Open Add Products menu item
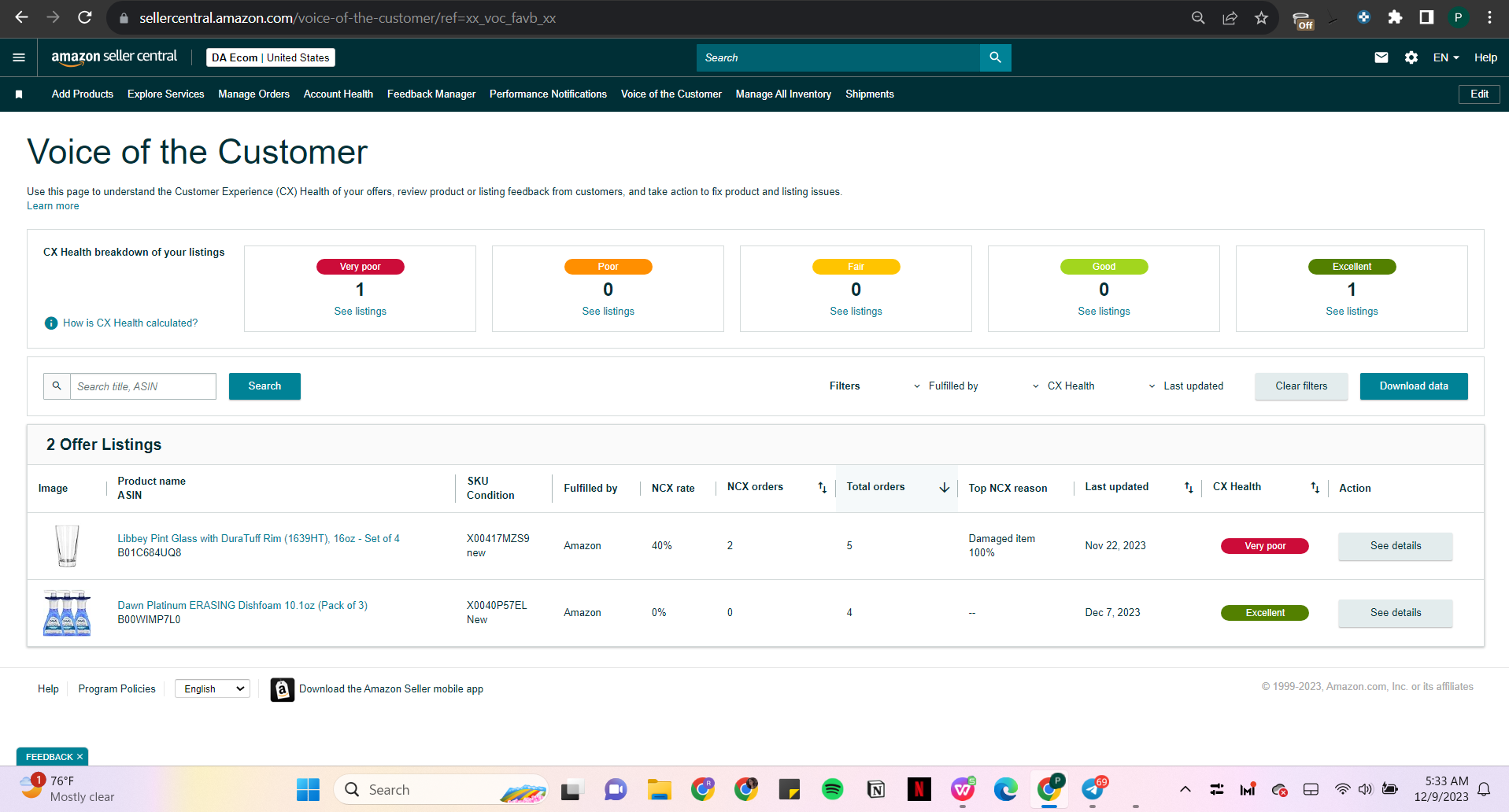Screen dimensions: 1509x812 (x=83, y=94)
